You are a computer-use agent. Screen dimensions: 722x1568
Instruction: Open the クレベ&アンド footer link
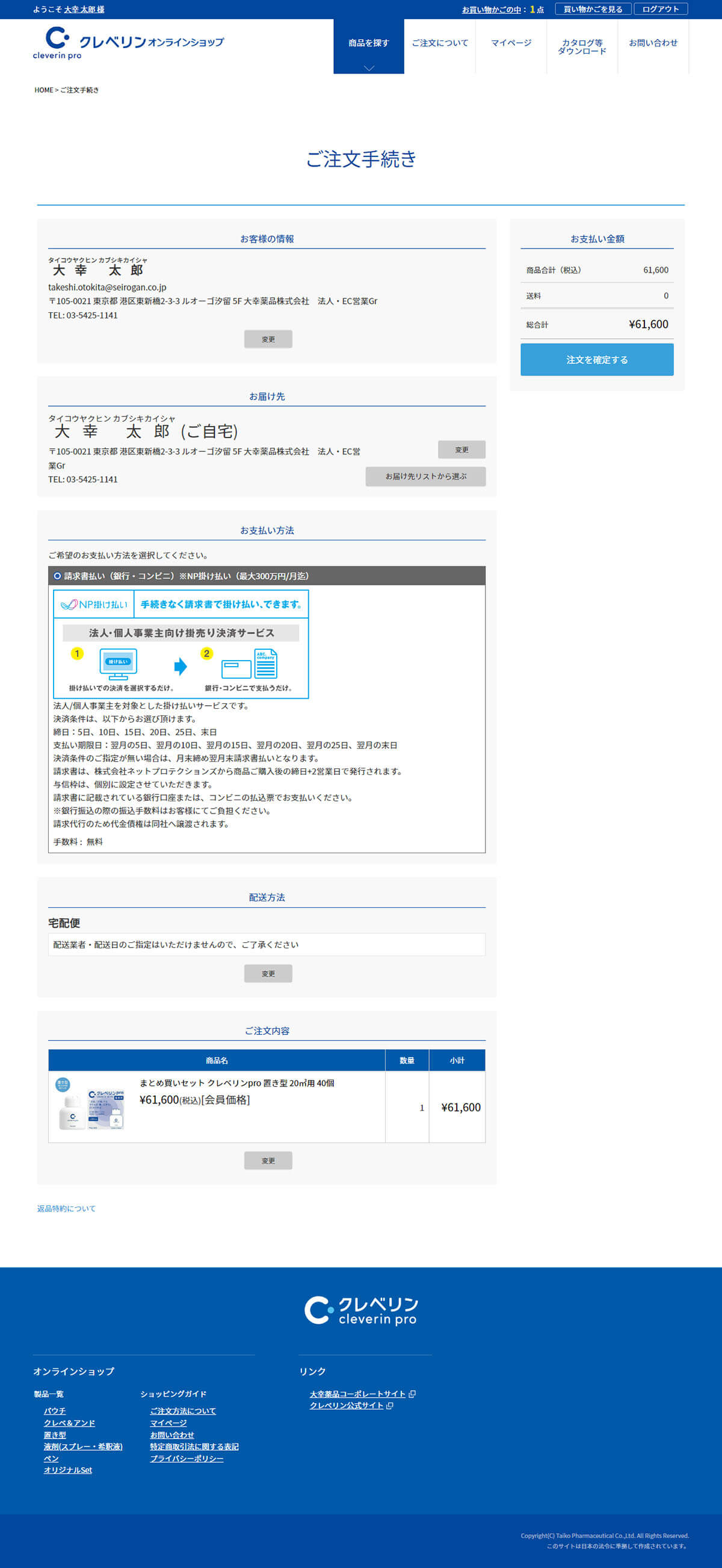tap(69, 1423)
